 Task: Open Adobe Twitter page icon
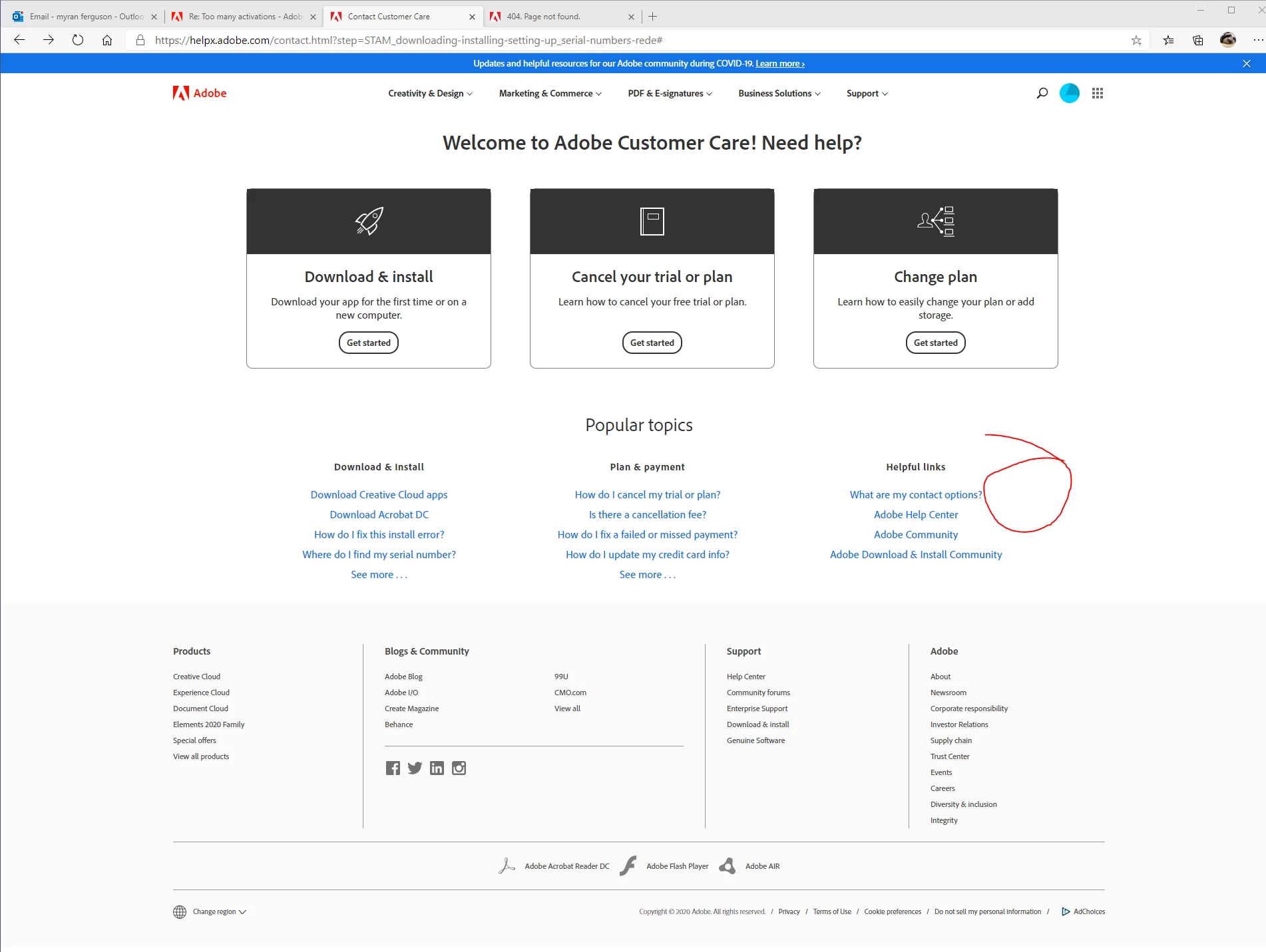[415, 768]
